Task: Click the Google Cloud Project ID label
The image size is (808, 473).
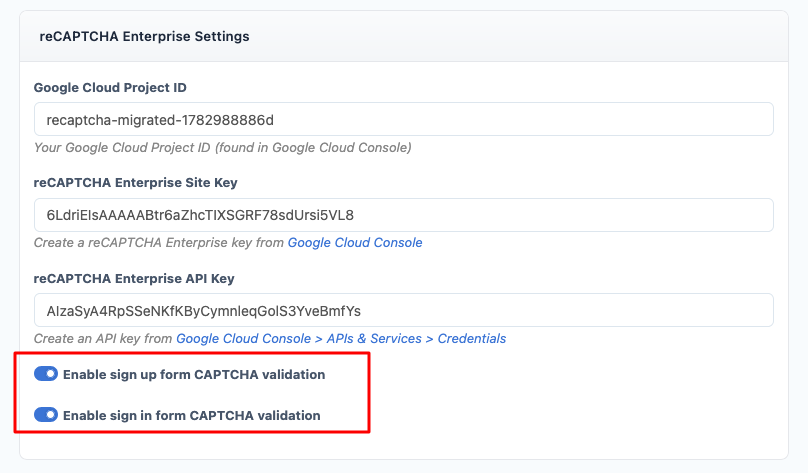Action: coord(110,88)
